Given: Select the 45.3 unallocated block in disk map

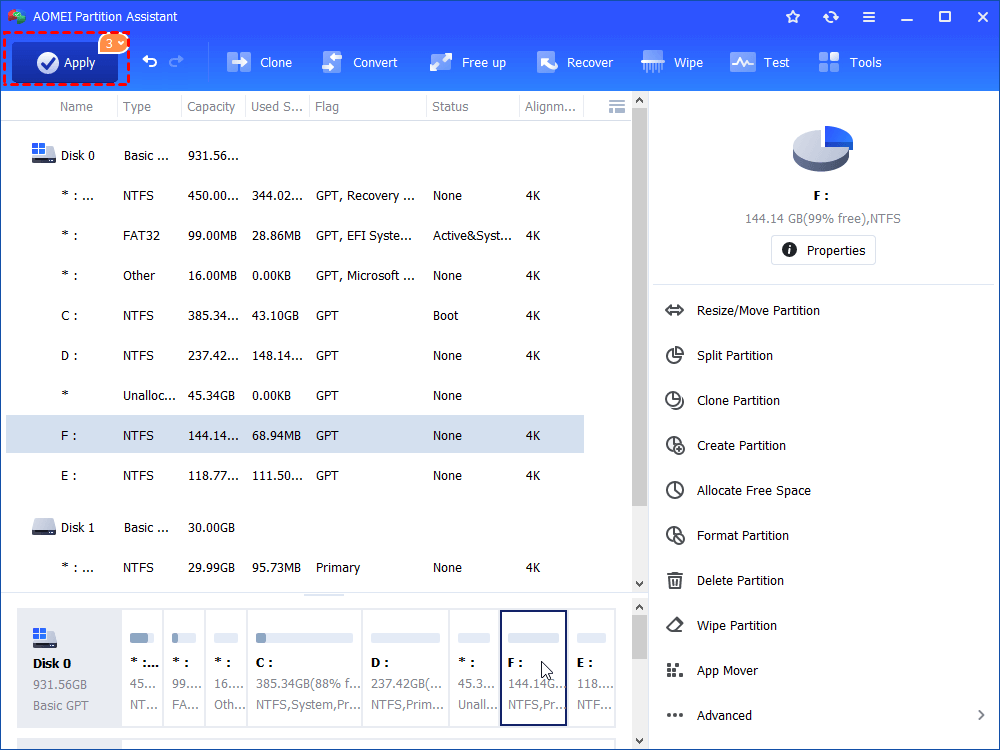Looking at the screenshot, I should [474, 668].
